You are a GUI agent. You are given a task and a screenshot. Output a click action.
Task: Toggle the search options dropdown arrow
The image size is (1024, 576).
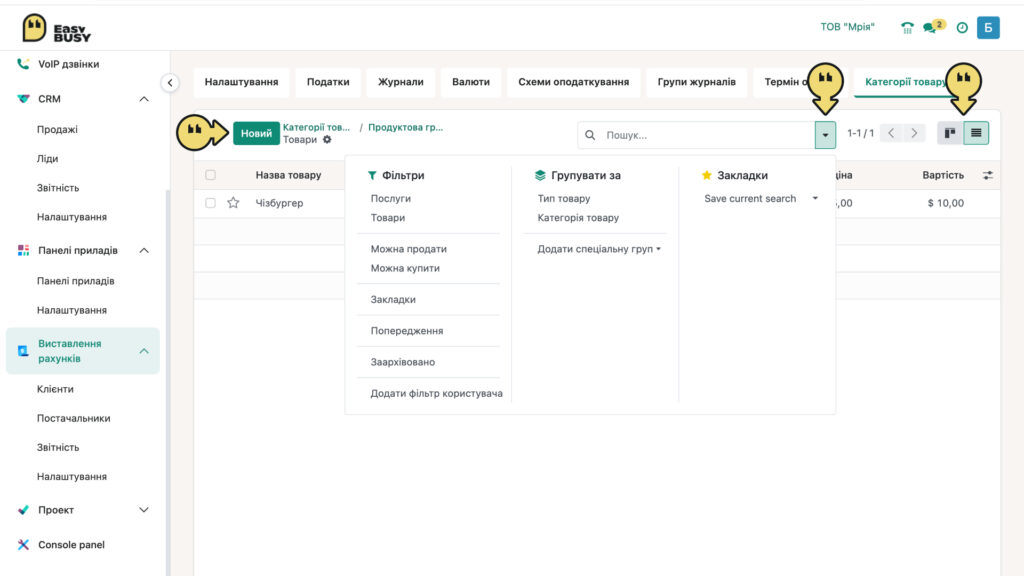pyautogui.click(x=825, y=135)
